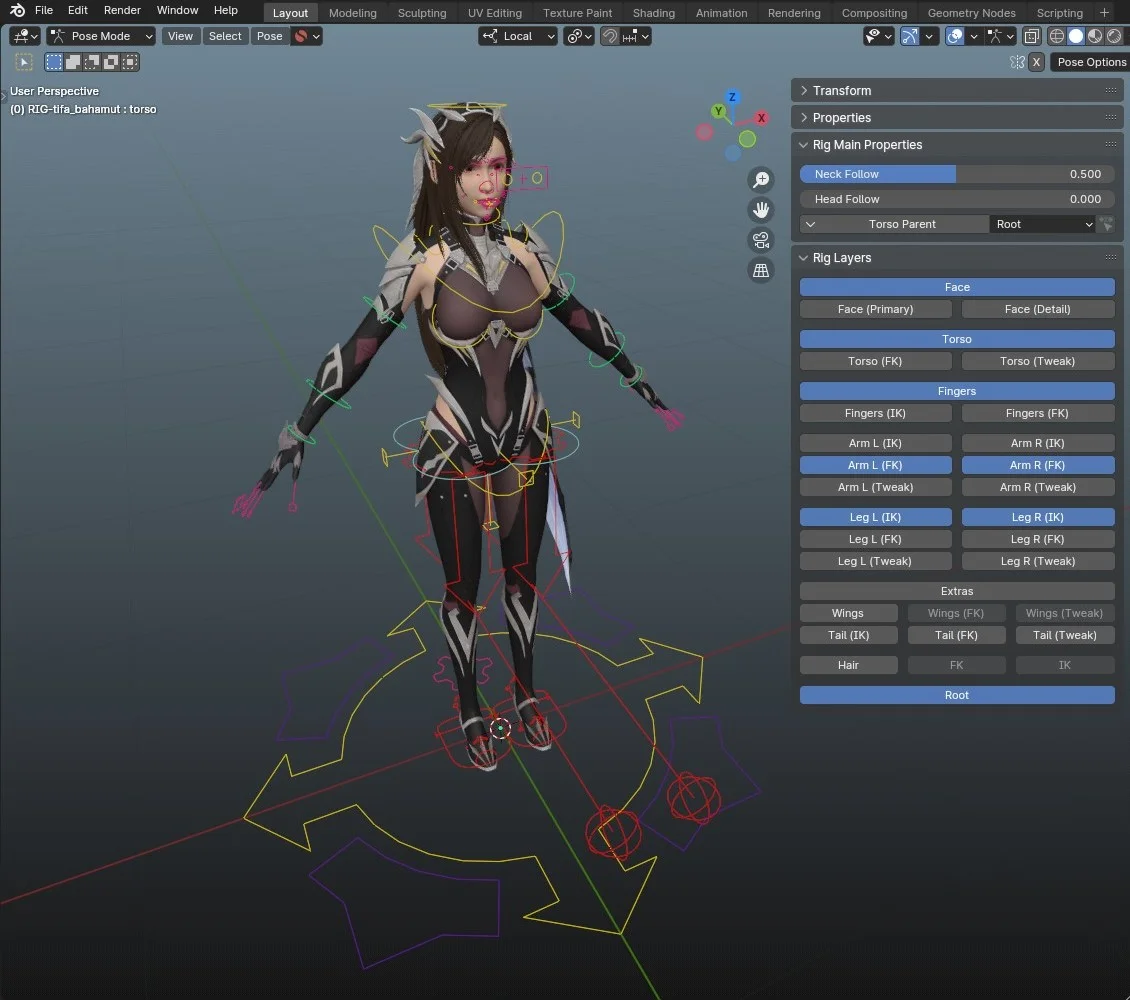Click the Wings button under Extras
Viewport: 1130px width, 1000px height.
click(x=848, y=613)
